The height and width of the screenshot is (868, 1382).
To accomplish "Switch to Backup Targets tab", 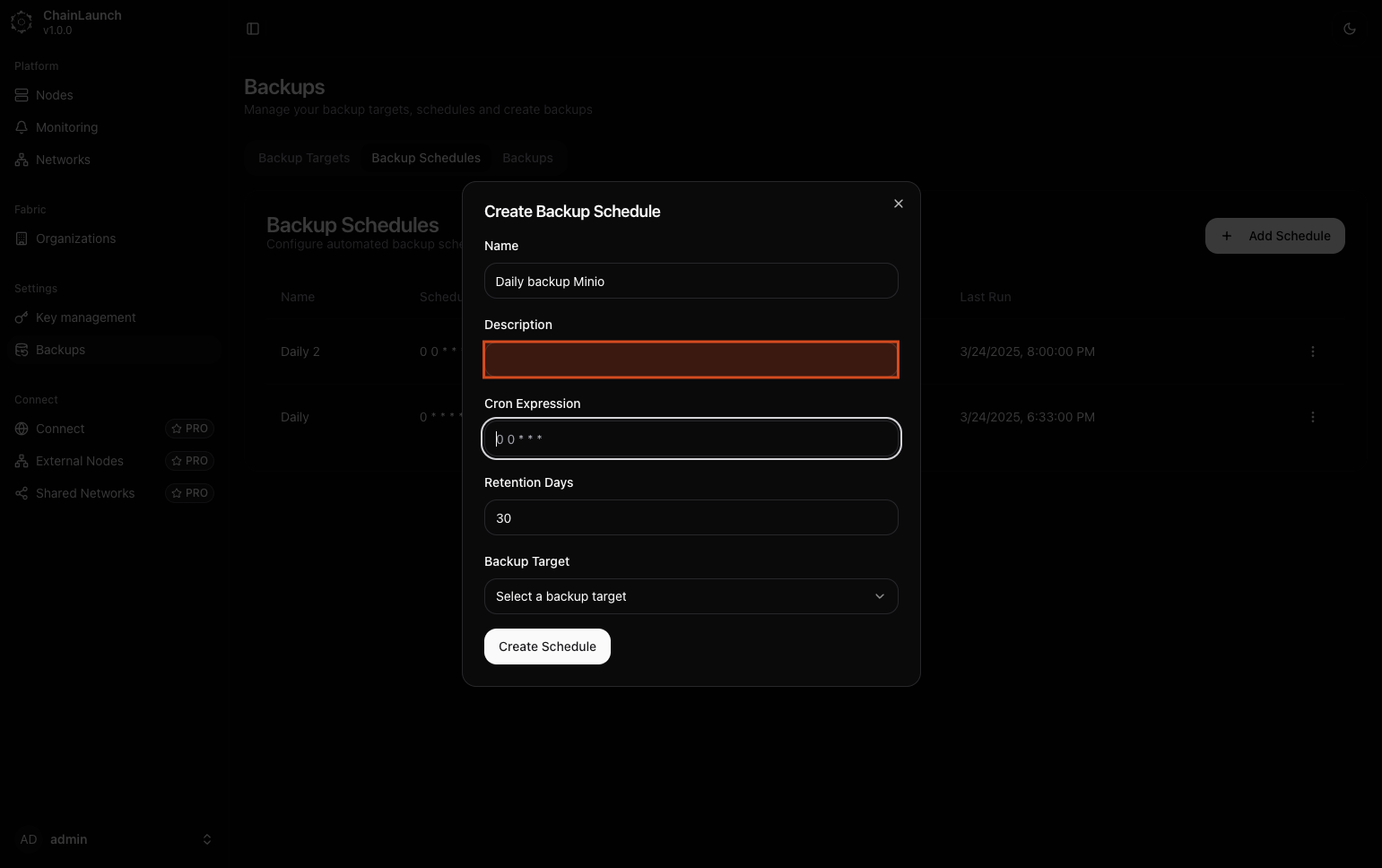I will click(x=304, y=158).
